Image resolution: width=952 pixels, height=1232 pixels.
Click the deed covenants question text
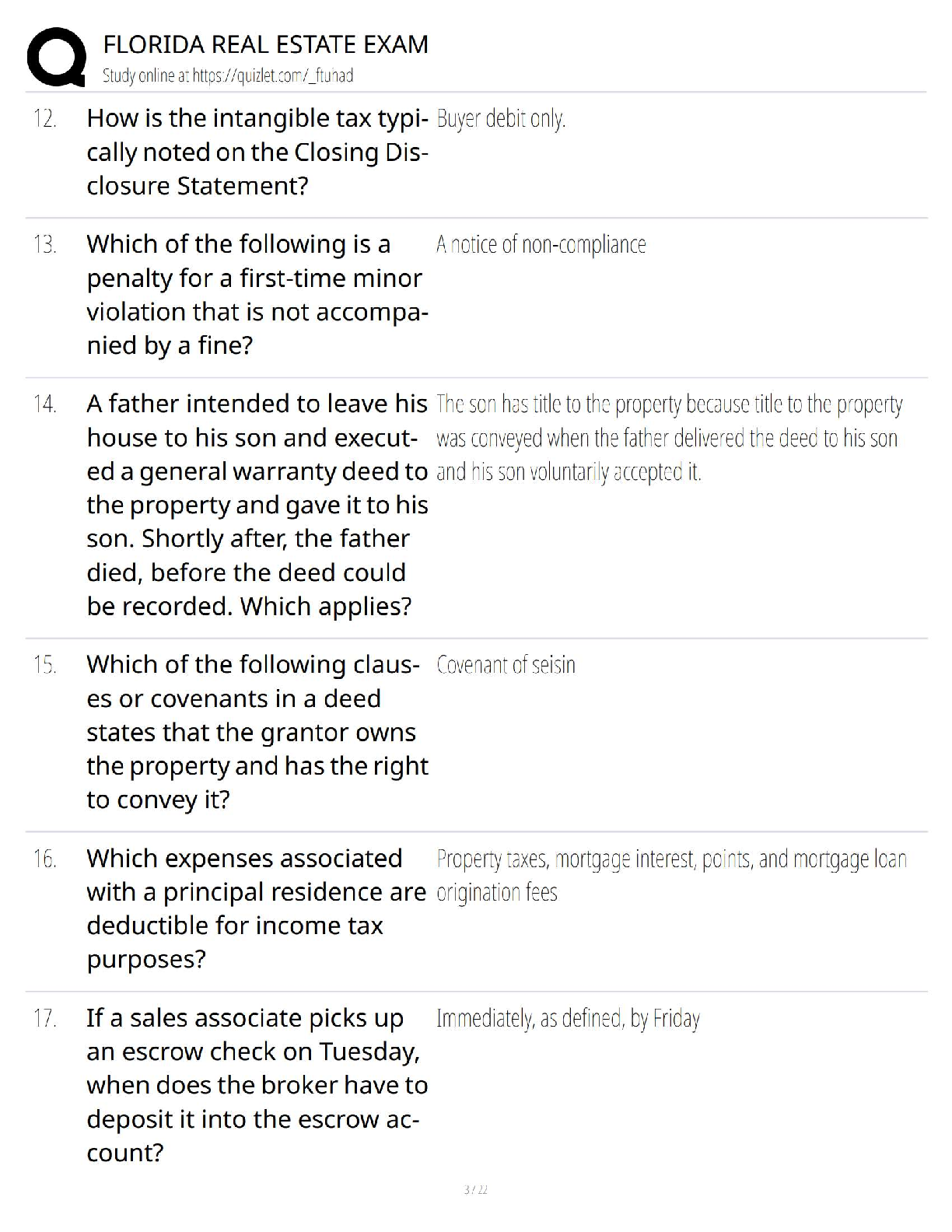coord(257,732)
